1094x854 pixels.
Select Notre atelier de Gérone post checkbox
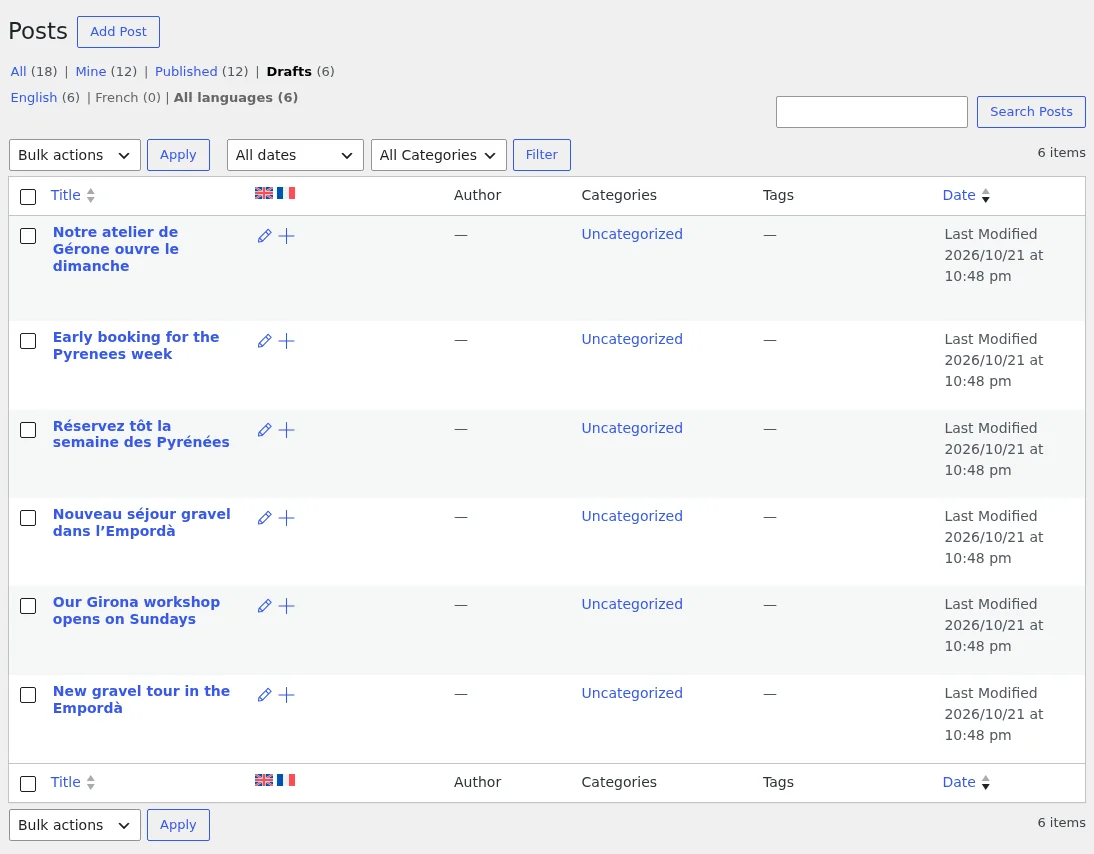coord(28,236)
